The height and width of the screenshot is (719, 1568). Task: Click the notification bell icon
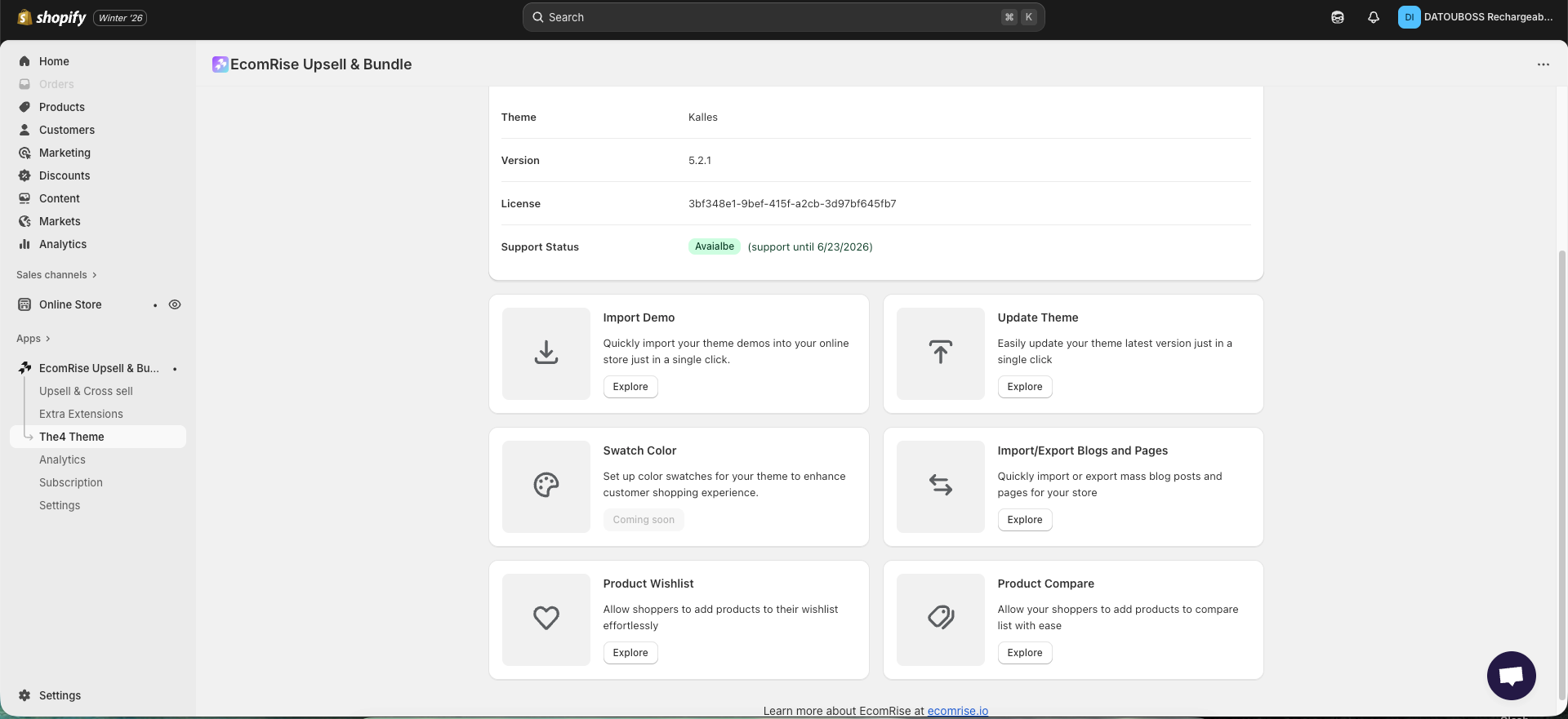tap(1374, 17)
